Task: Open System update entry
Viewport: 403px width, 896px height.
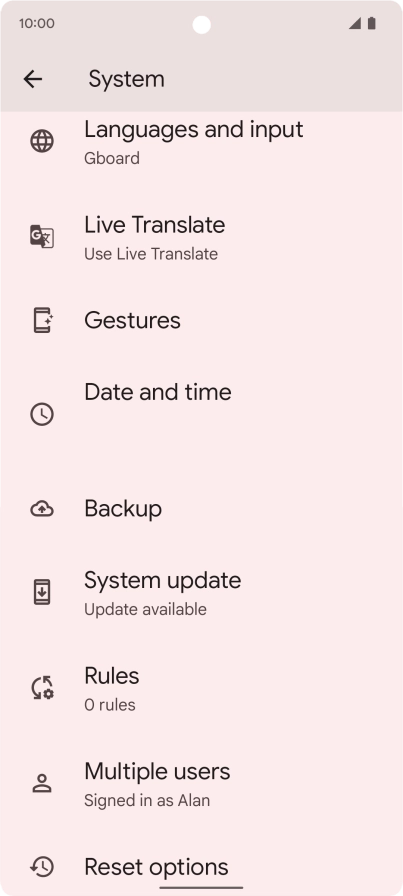Action: click(x=201, y=593)
